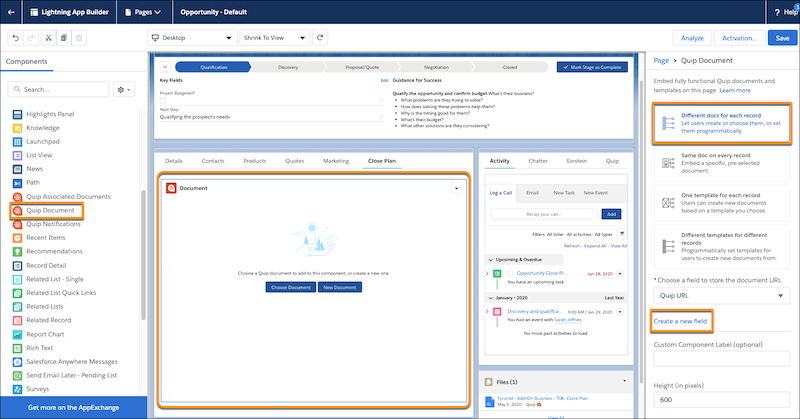Refresh the canvas preview
Screen dimensions: 800x419
point(320,37)
